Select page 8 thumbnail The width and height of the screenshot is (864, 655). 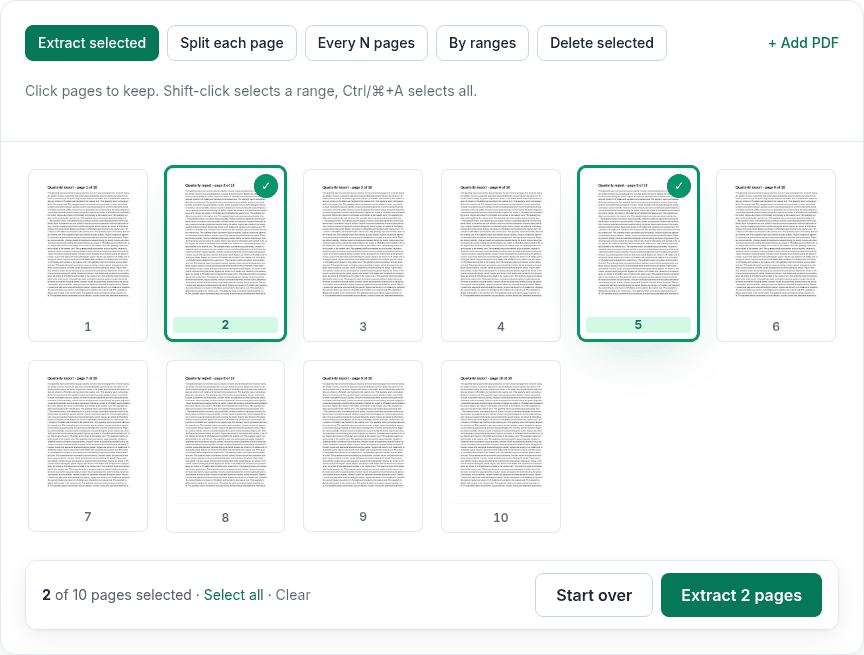pyautogui.click(x=225, y=446)
